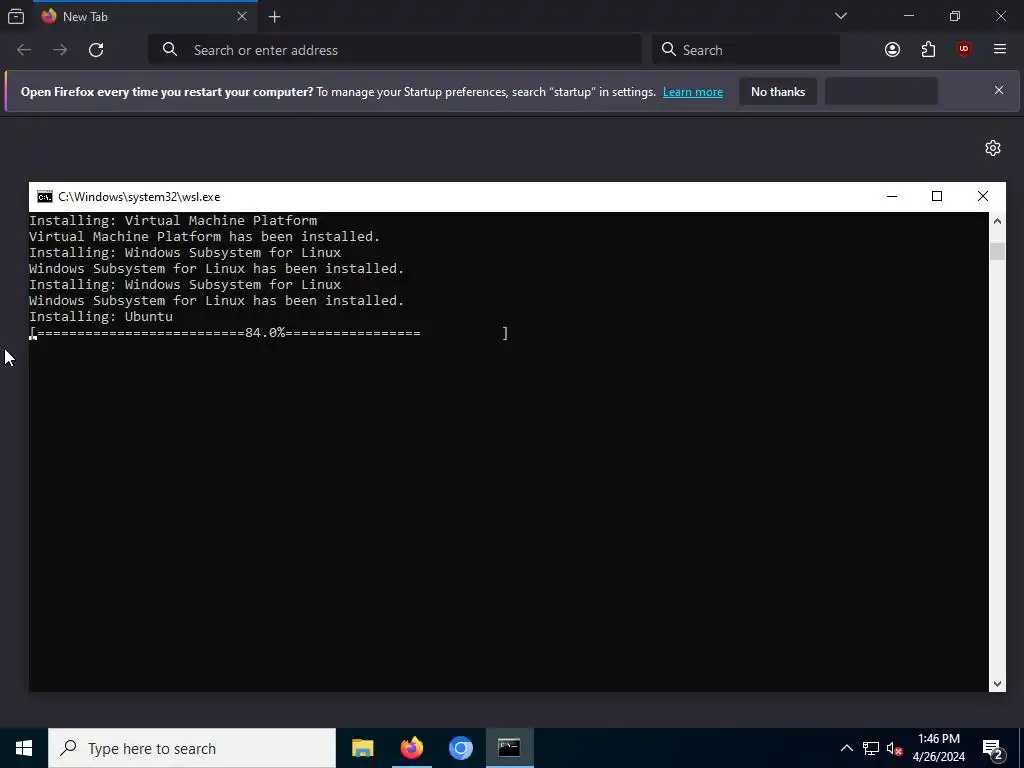Go back with the back arrow
Screen dimensions: 1024x768
tap(24, 50)
